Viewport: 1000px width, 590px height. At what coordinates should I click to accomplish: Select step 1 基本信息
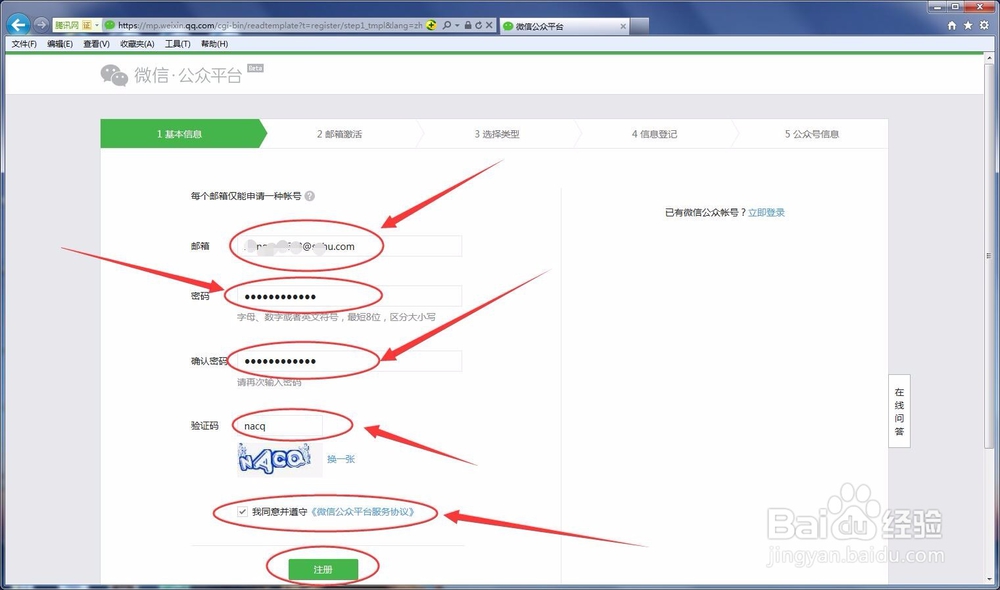pos(183,134)
